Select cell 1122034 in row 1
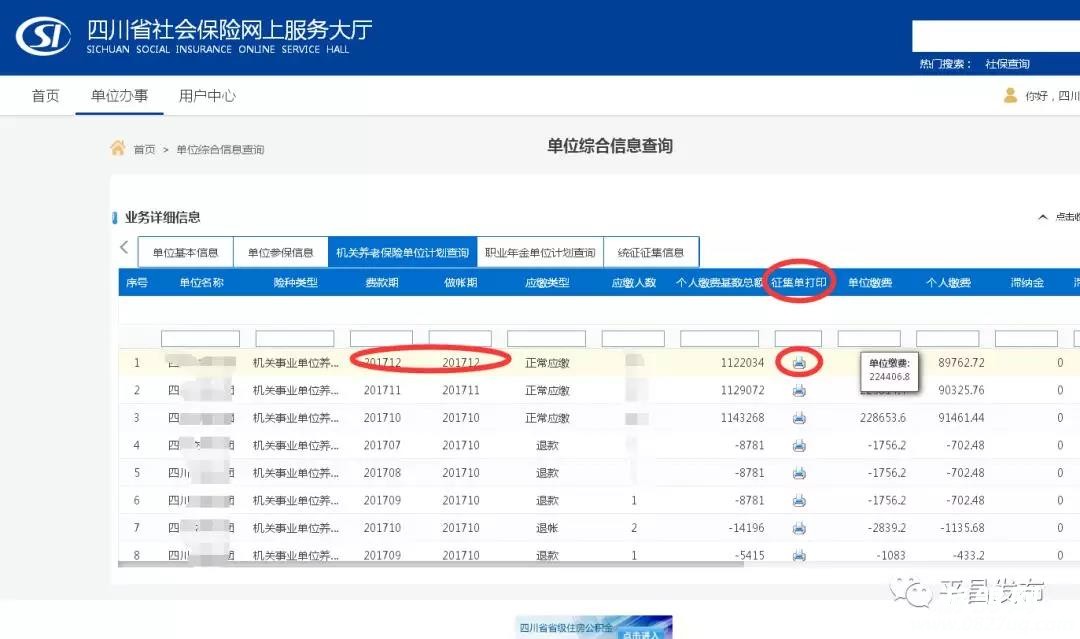Viewport: 1080px width, 639px height. click(742, 363)
